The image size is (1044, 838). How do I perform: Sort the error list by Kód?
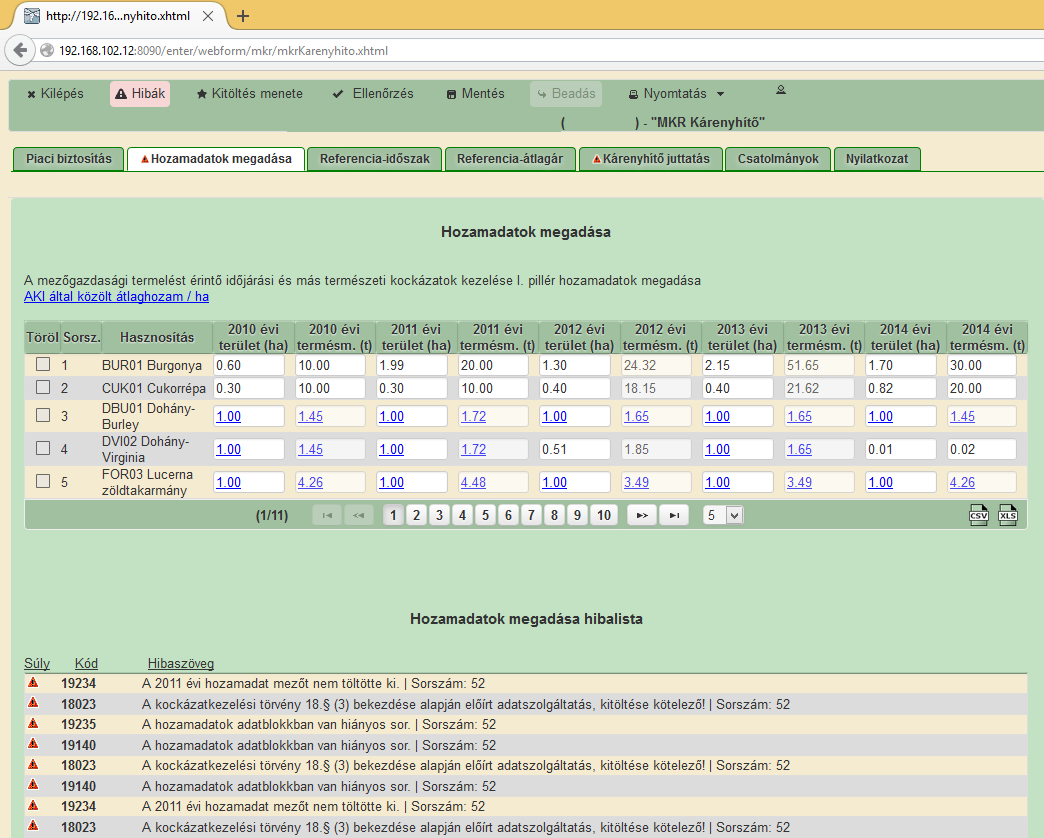pos(86,664)
